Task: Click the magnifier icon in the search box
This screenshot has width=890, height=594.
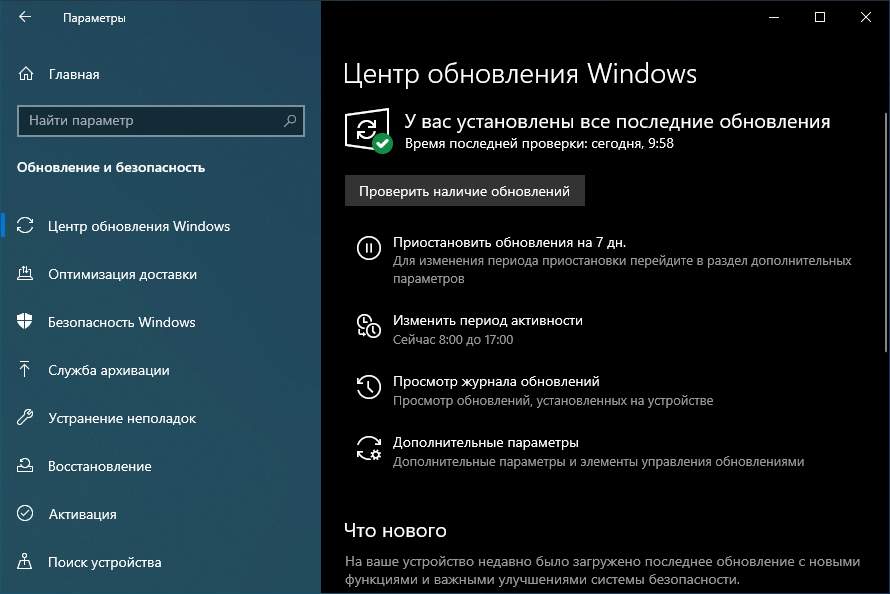Action: point(290,121)
